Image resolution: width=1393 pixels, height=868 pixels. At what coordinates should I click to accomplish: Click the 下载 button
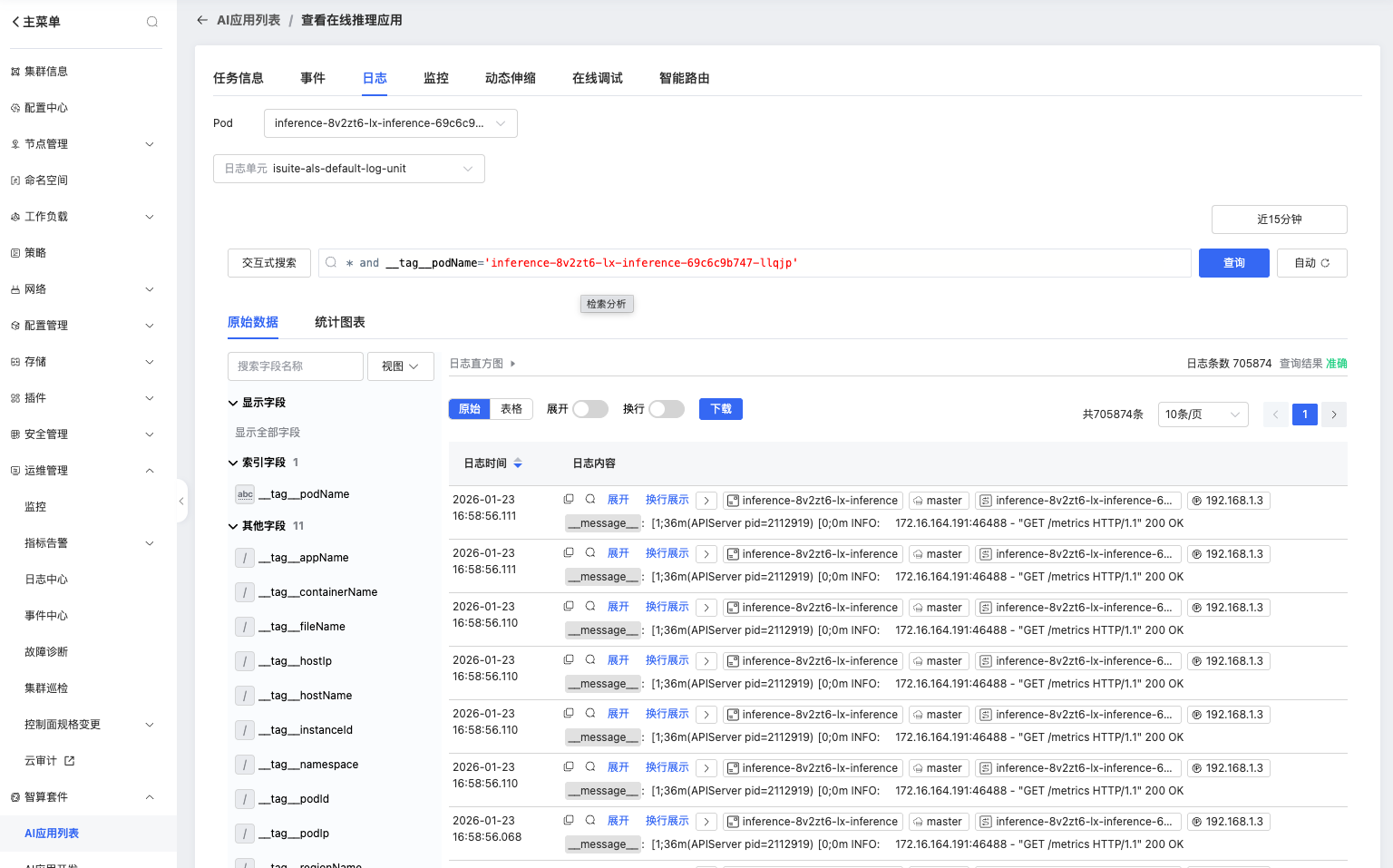pos(720,409)
